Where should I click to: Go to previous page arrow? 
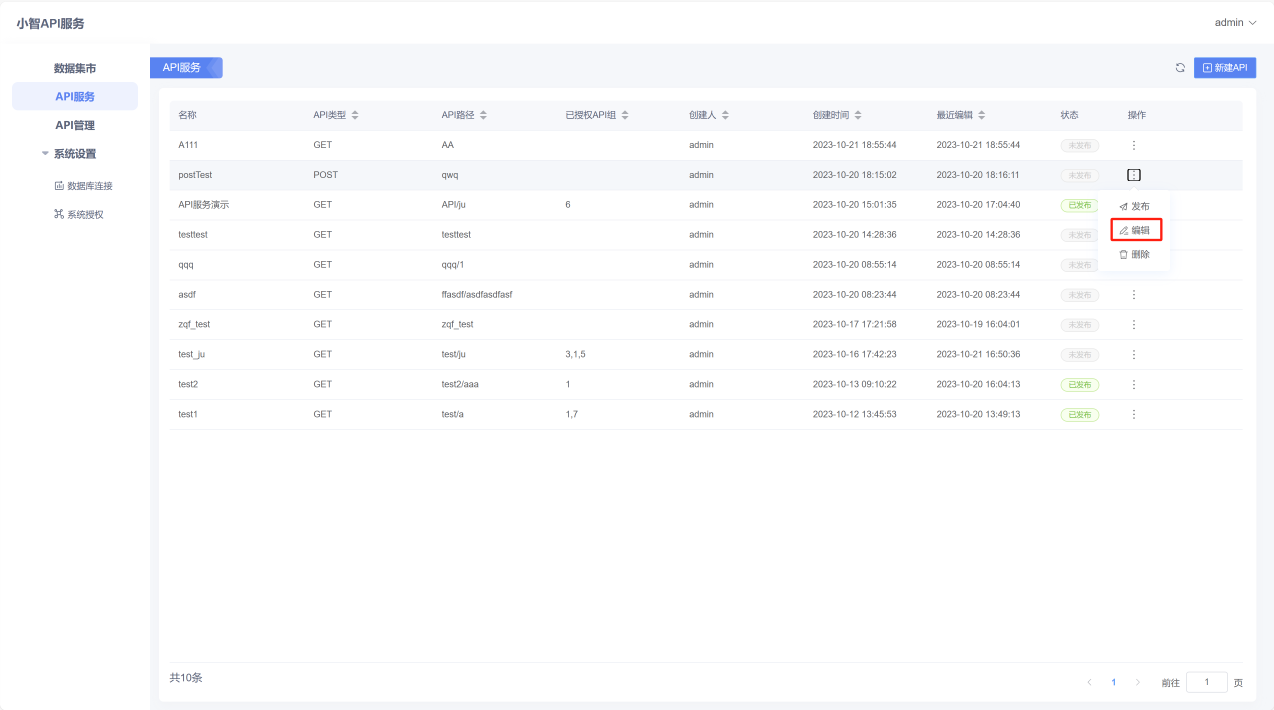point(1090,682)
